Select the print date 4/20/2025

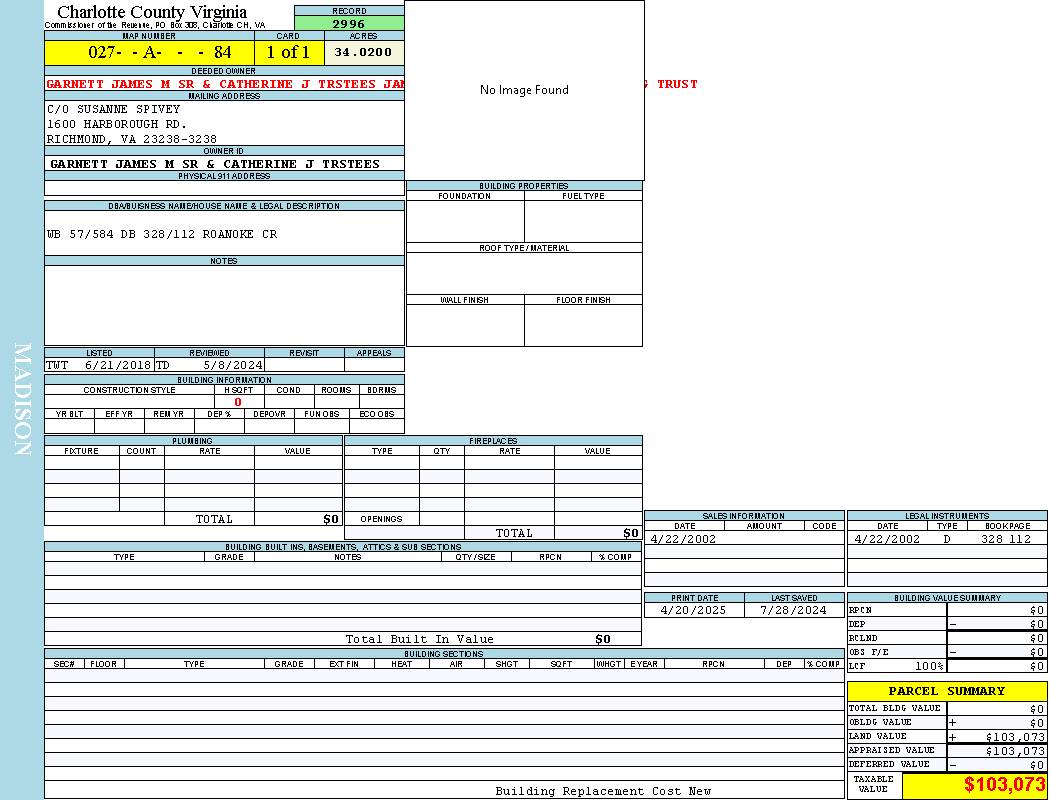694,610
